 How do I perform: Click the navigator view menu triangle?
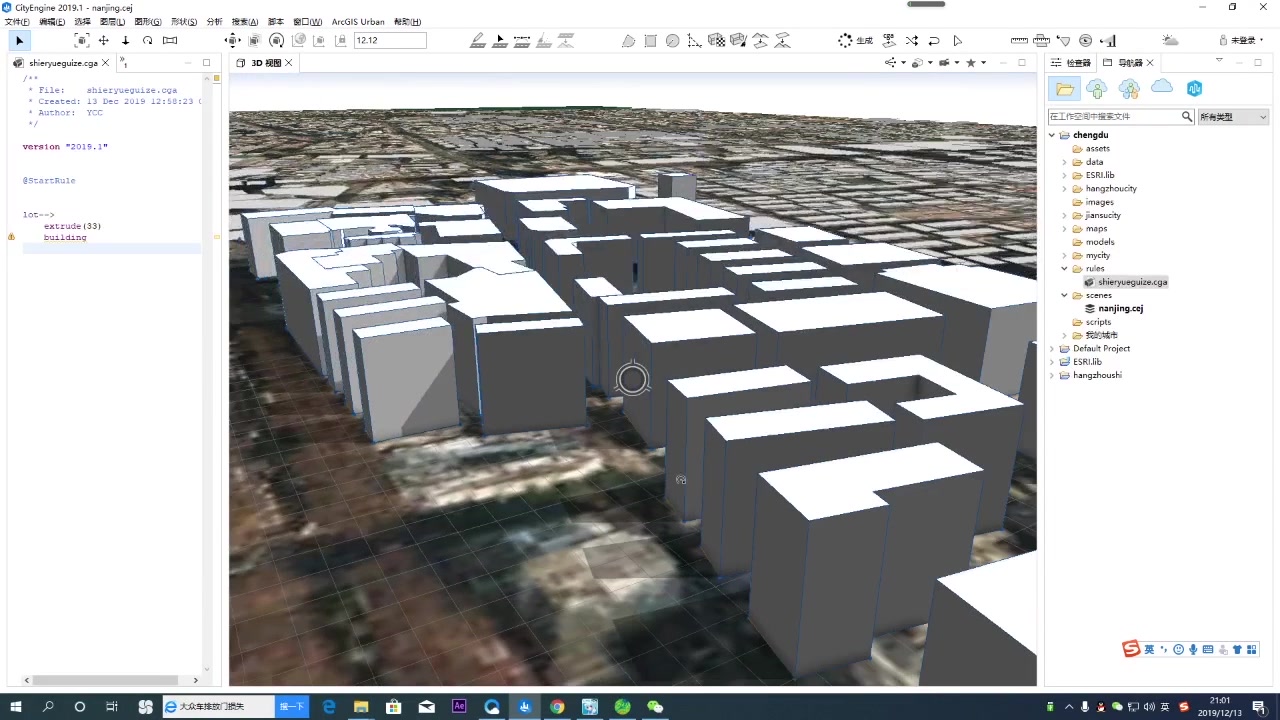pos(1219,61)
